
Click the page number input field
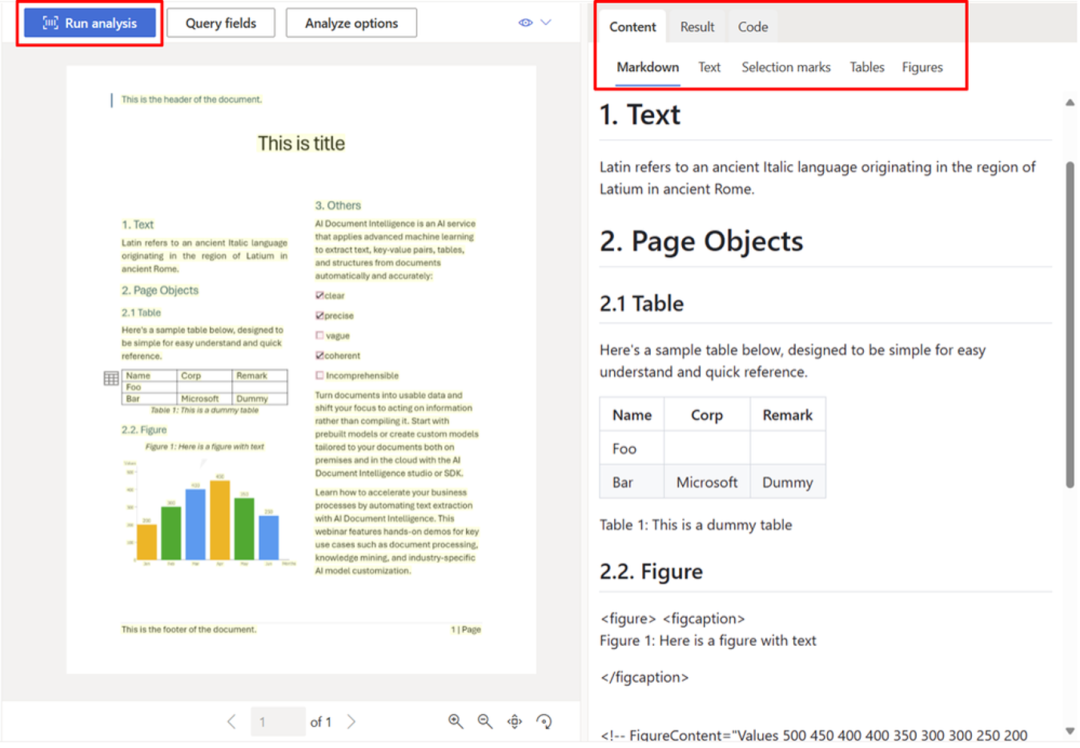pos(278,721)
